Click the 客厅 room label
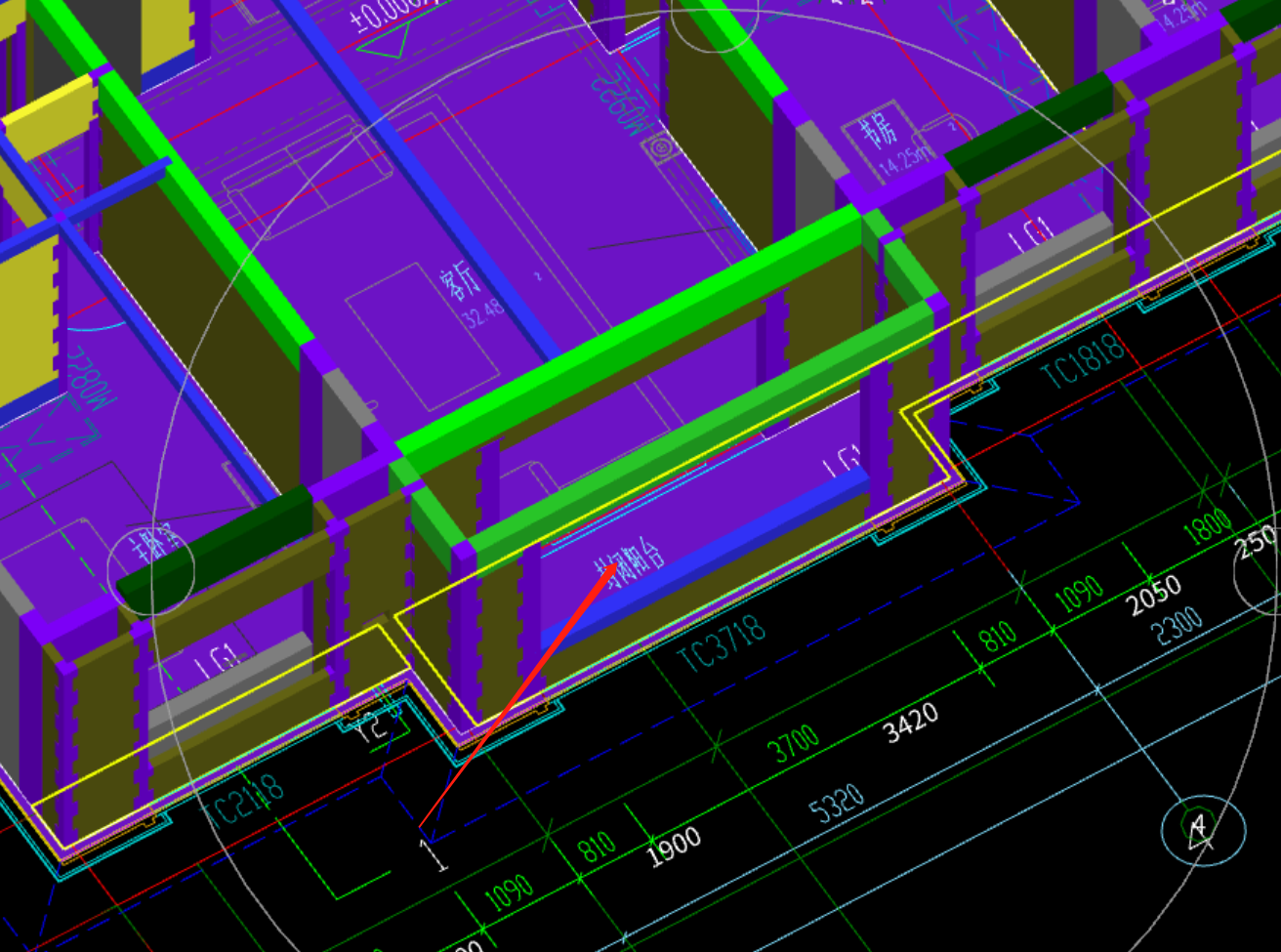The height and width of the screenshot is (952, 1281). click(460, 281)
